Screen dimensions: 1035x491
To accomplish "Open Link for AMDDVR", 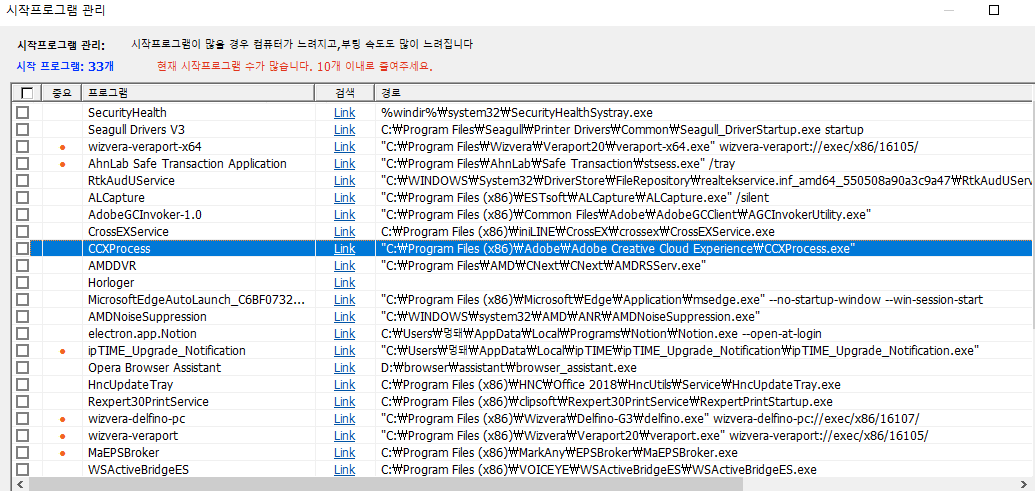I will click(345, 266).
